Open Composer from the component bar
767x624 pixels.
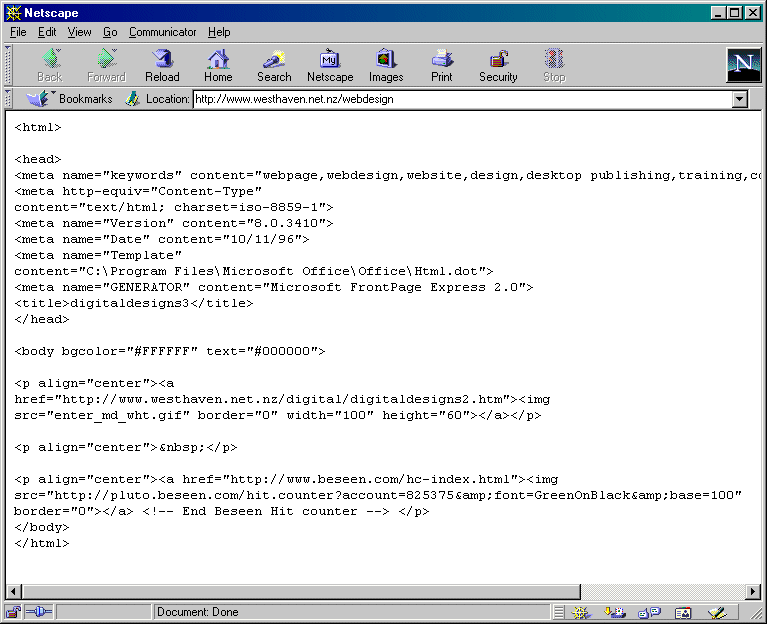coord(717,612)
